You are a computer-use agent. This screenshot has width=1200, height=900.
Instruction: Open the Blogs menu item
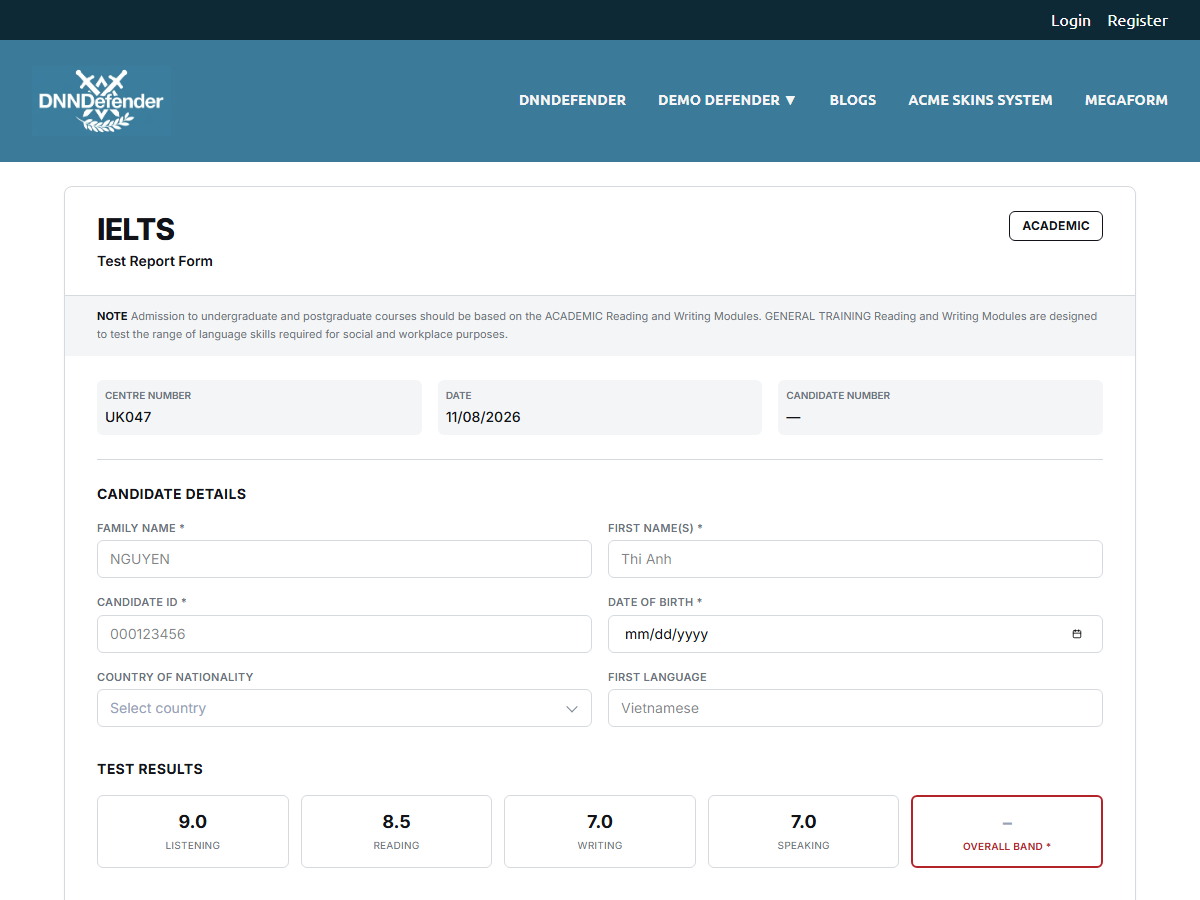coord(853,100)
